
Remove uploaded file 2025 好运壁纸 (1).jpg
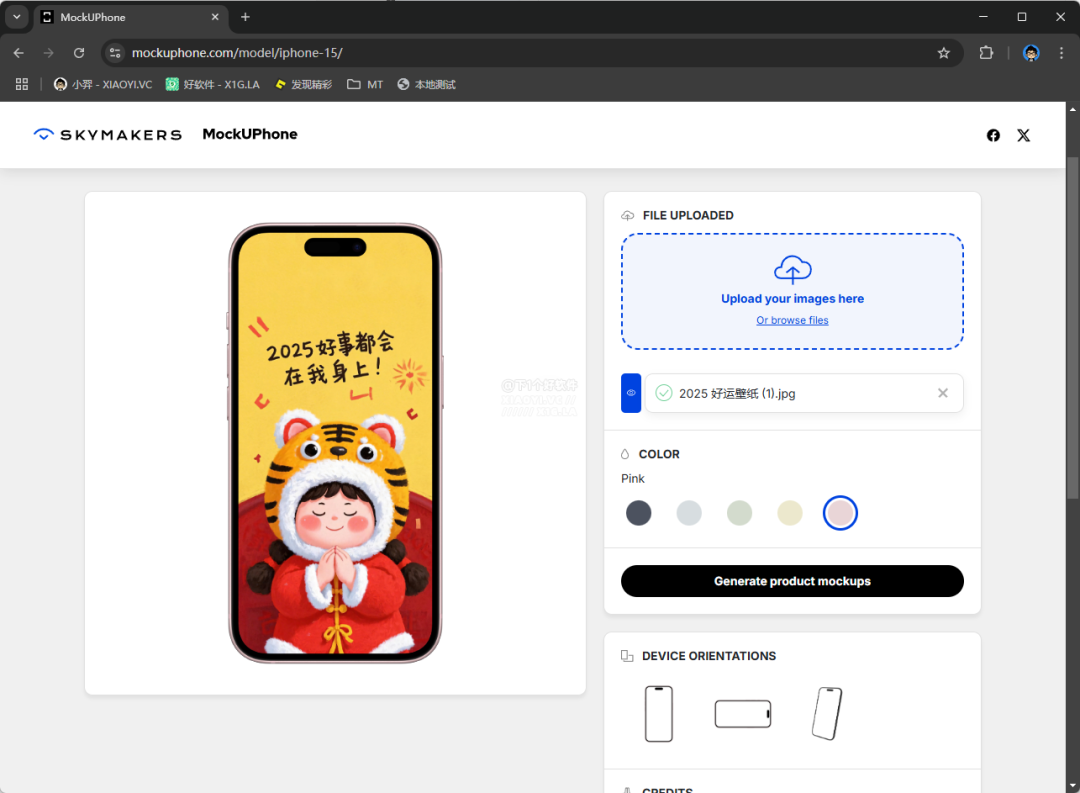point(942,393)
